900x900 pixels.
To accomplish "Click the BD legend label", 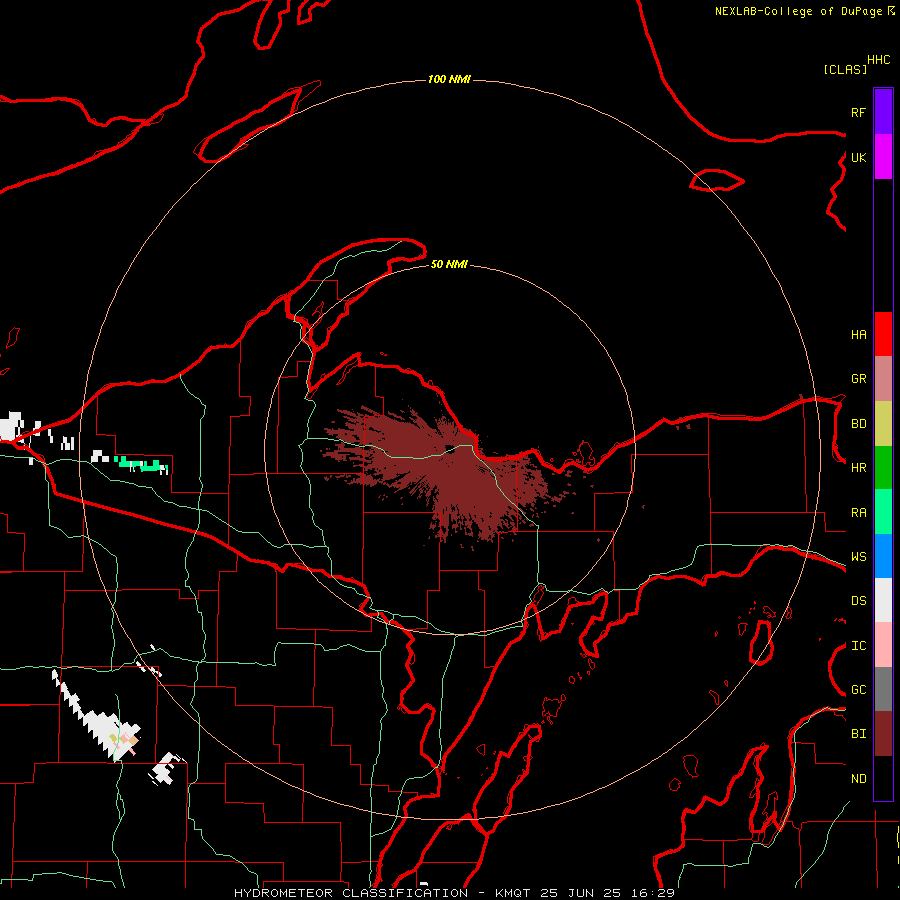I will [x=858, y=424].
